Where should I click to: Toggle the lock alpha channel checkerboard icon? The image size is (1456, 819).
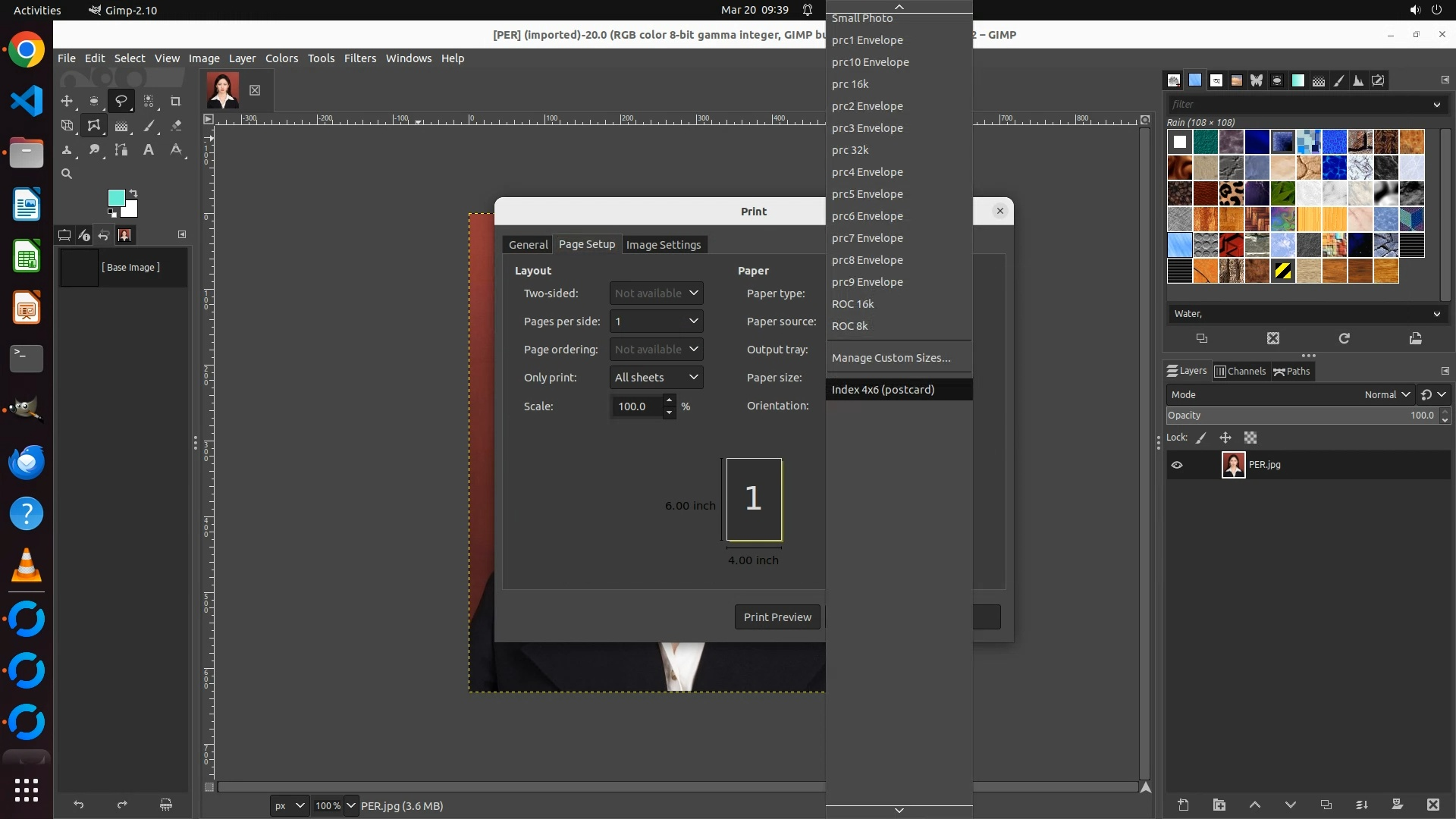point(1250,438)
